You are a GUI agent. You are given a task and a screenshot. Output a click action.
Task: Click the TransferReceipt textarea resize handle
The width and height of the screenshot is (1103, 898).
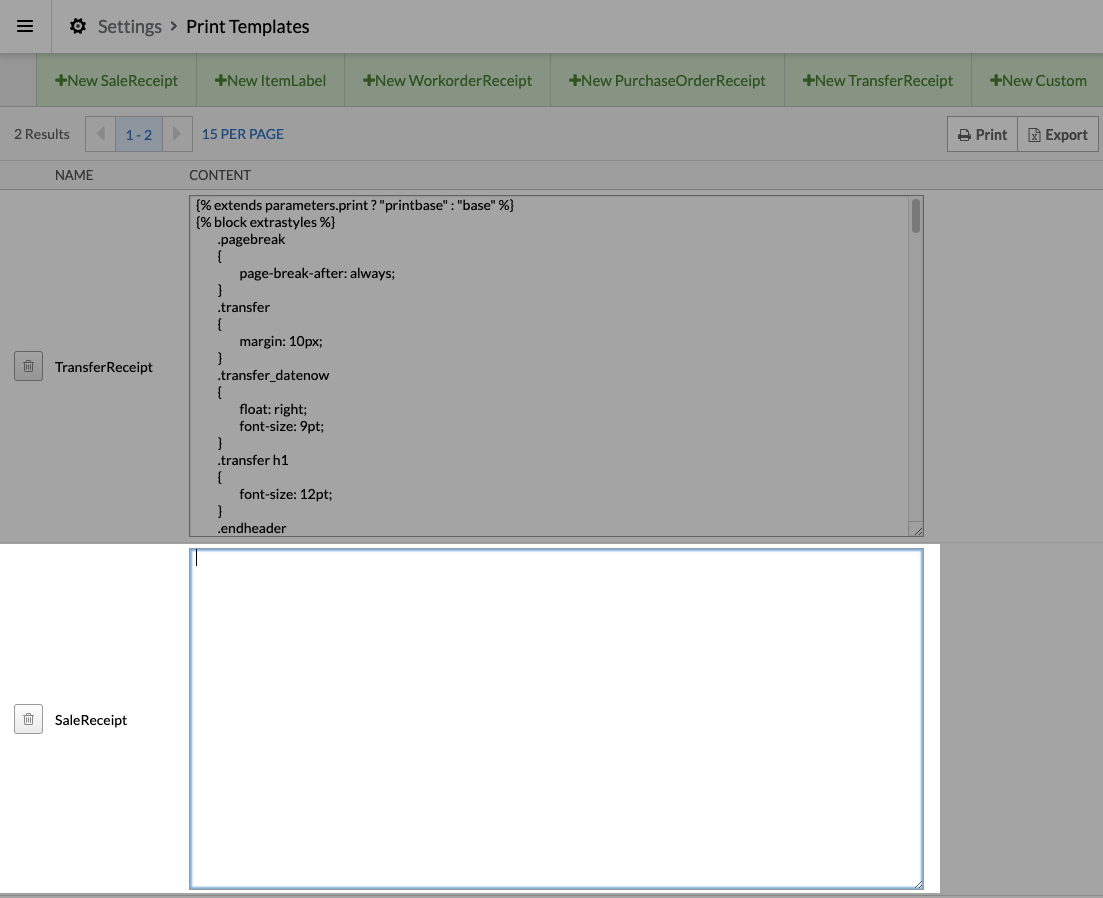coord(917,530)
